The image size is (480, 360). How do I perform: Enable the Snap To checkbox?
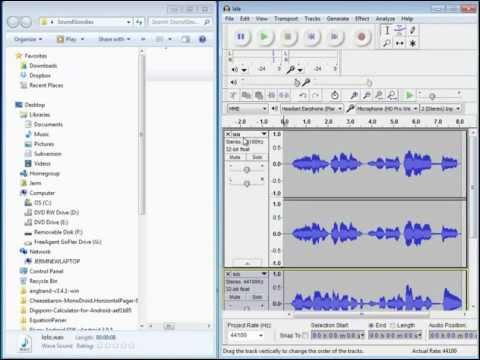pos(305,335)
